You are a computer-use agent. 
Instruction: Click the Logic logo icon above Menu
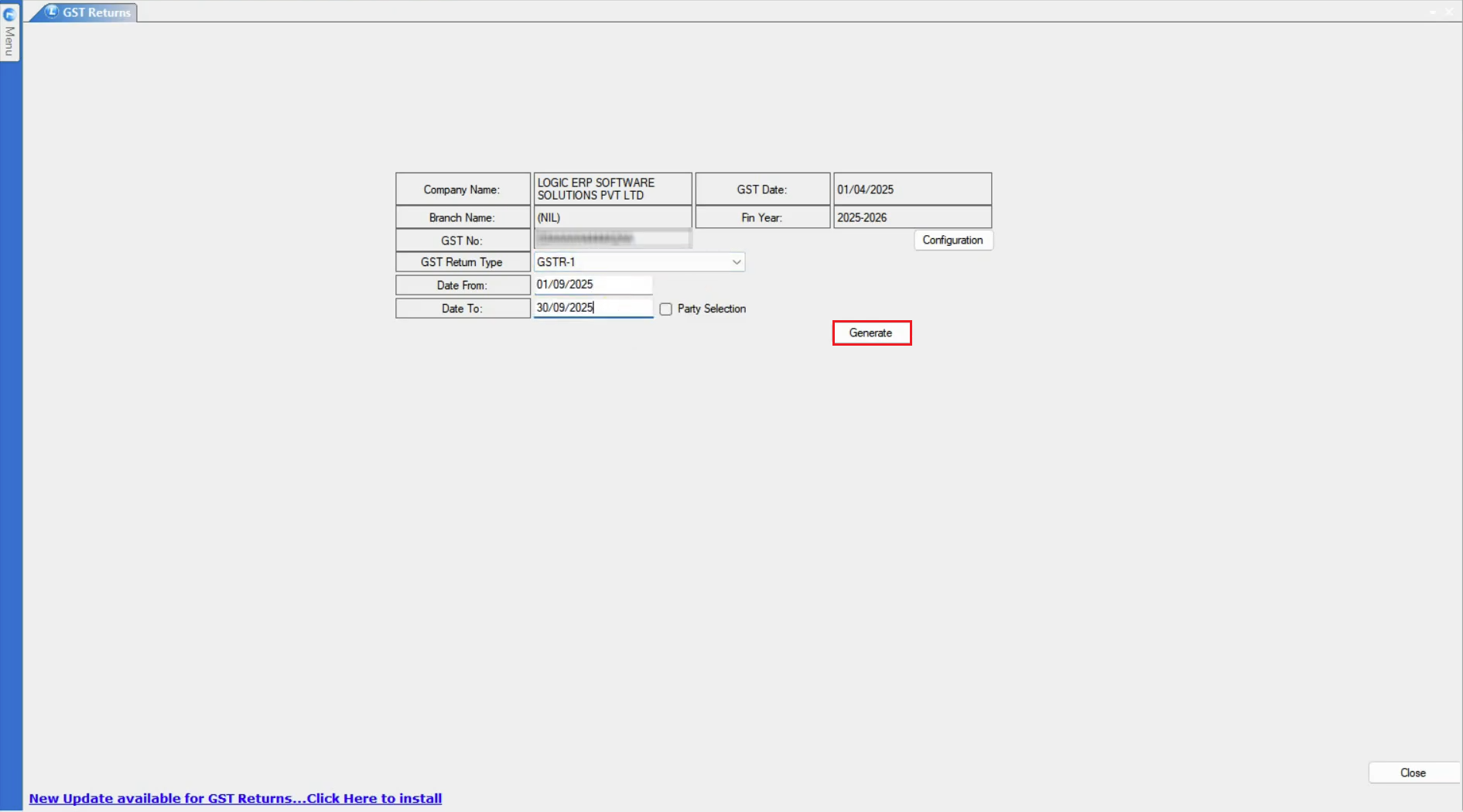(x=9, y=14)
